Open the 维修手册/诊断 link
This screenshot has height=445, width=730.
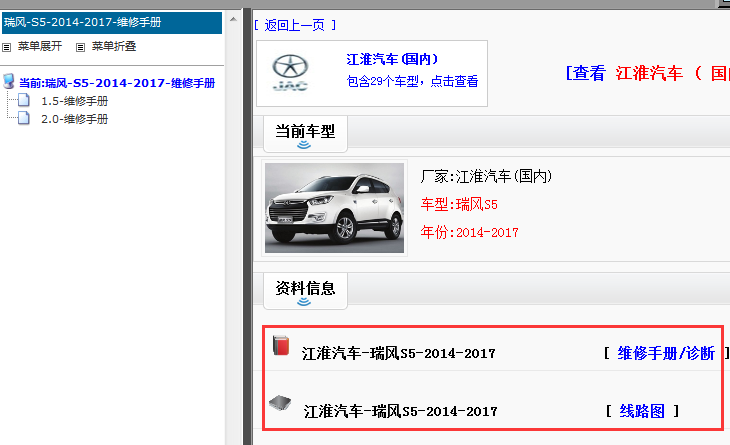click(x=666, y=353)
